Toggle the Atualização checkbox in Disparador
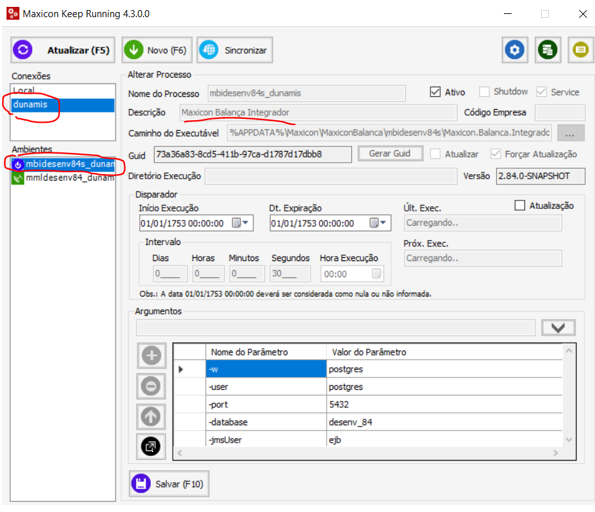Viewport: 595px width, 512px height. (x=519, y=205)
